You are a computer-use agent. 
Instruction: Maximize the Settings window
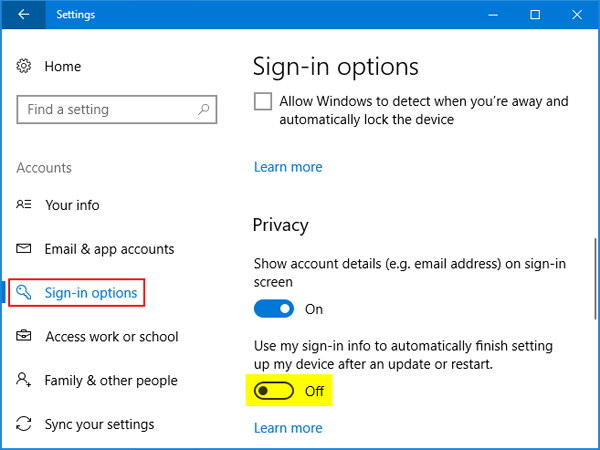(x=535, y=15)
